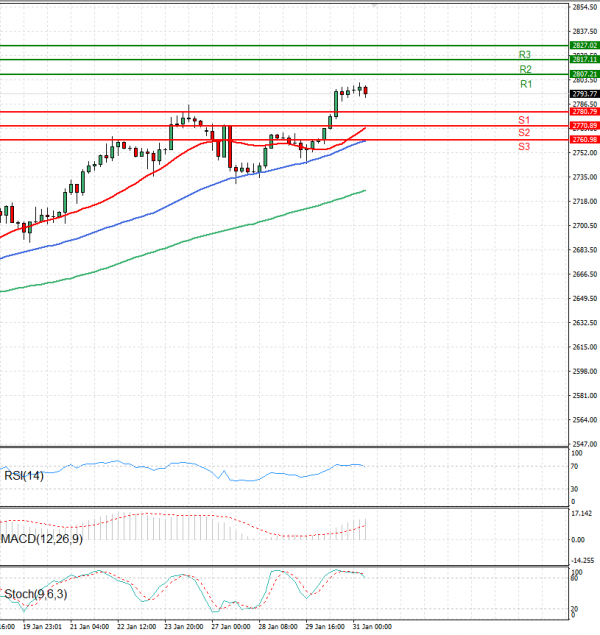Click the 22 Jan 12:00 time label
Viewport: 600px width, 635px height.
pos(136,627)
